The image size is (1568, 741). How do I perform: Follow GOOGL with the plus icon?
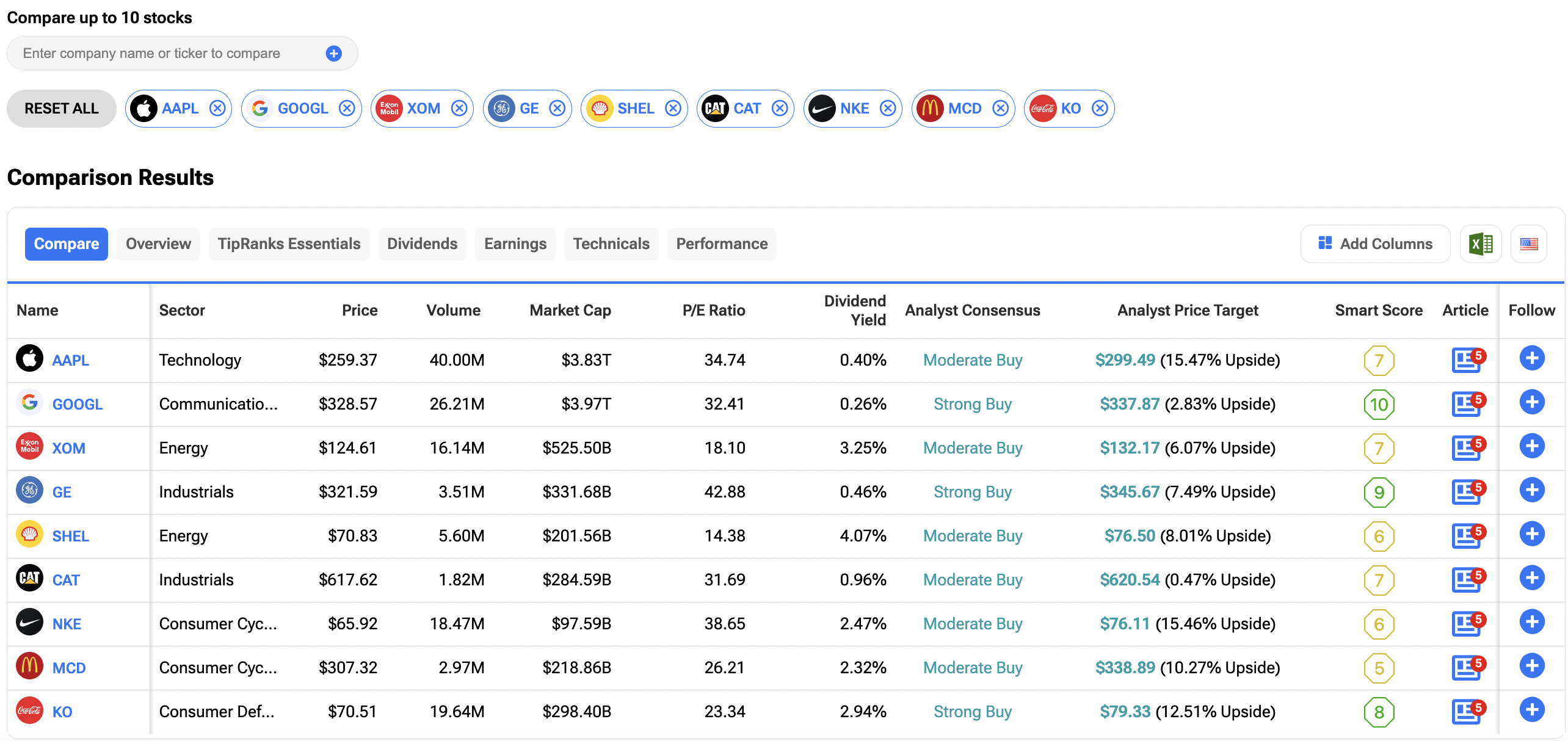pos(1531,402)
